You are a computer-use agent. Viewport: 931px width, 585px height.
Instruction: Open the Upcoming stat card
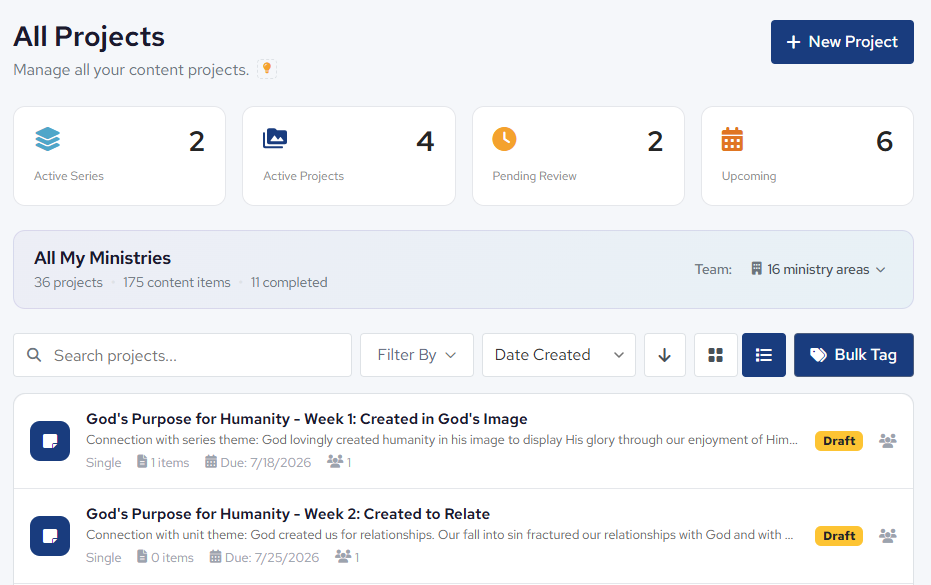808,156
